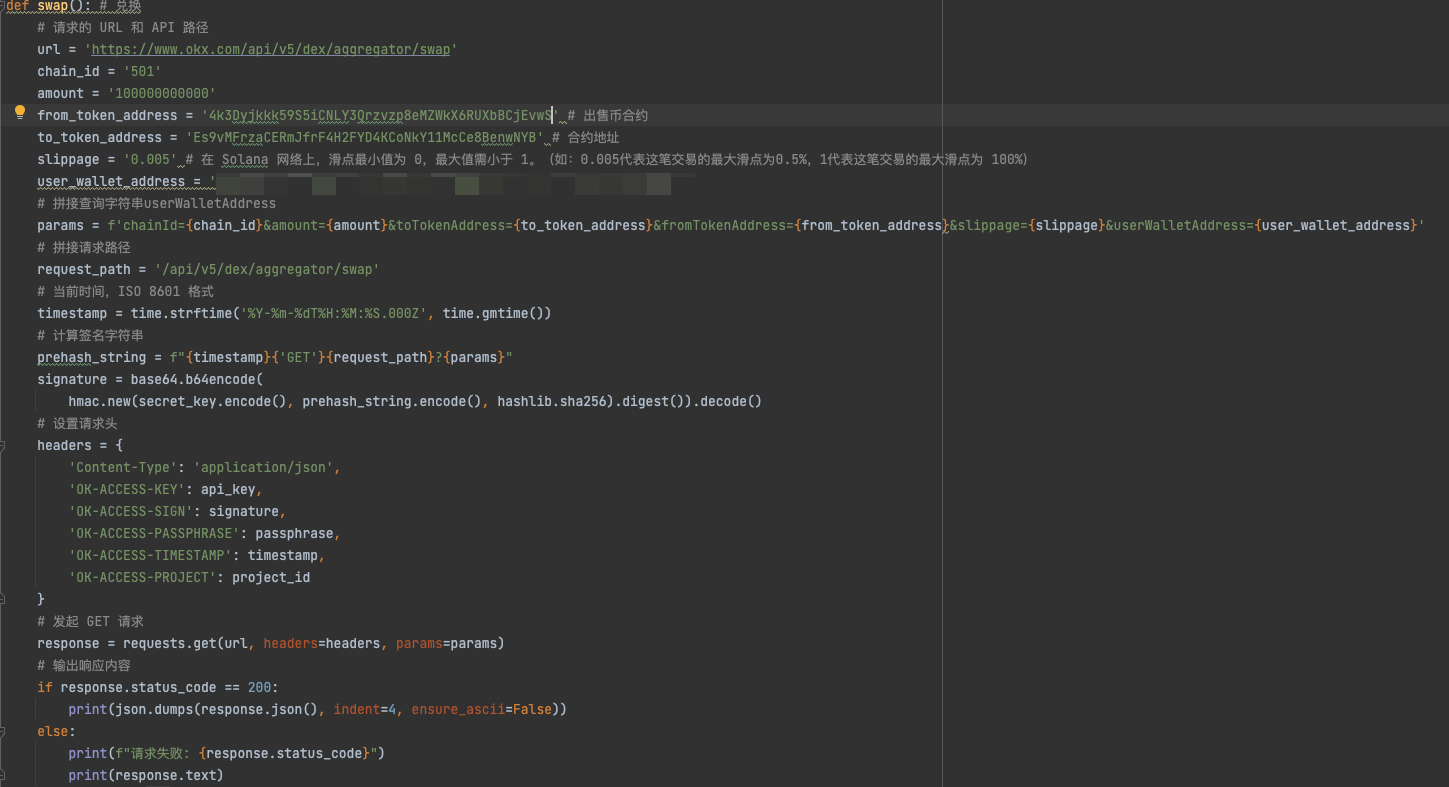Screen dimensions: 1449x787
Task: Click the hmac.new call
Action: (99, 401)
